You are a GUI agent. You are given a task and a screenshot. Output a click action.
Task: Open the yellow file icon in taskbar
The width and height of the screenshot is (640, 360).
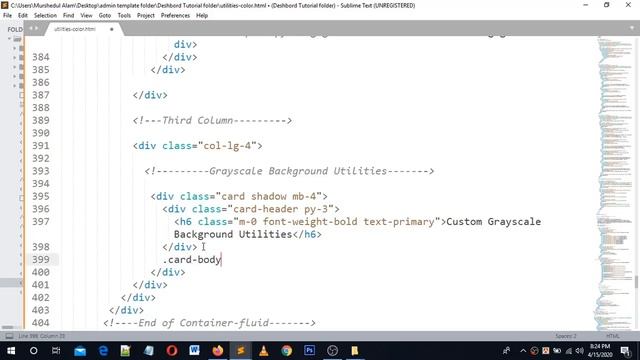point(355,351)
